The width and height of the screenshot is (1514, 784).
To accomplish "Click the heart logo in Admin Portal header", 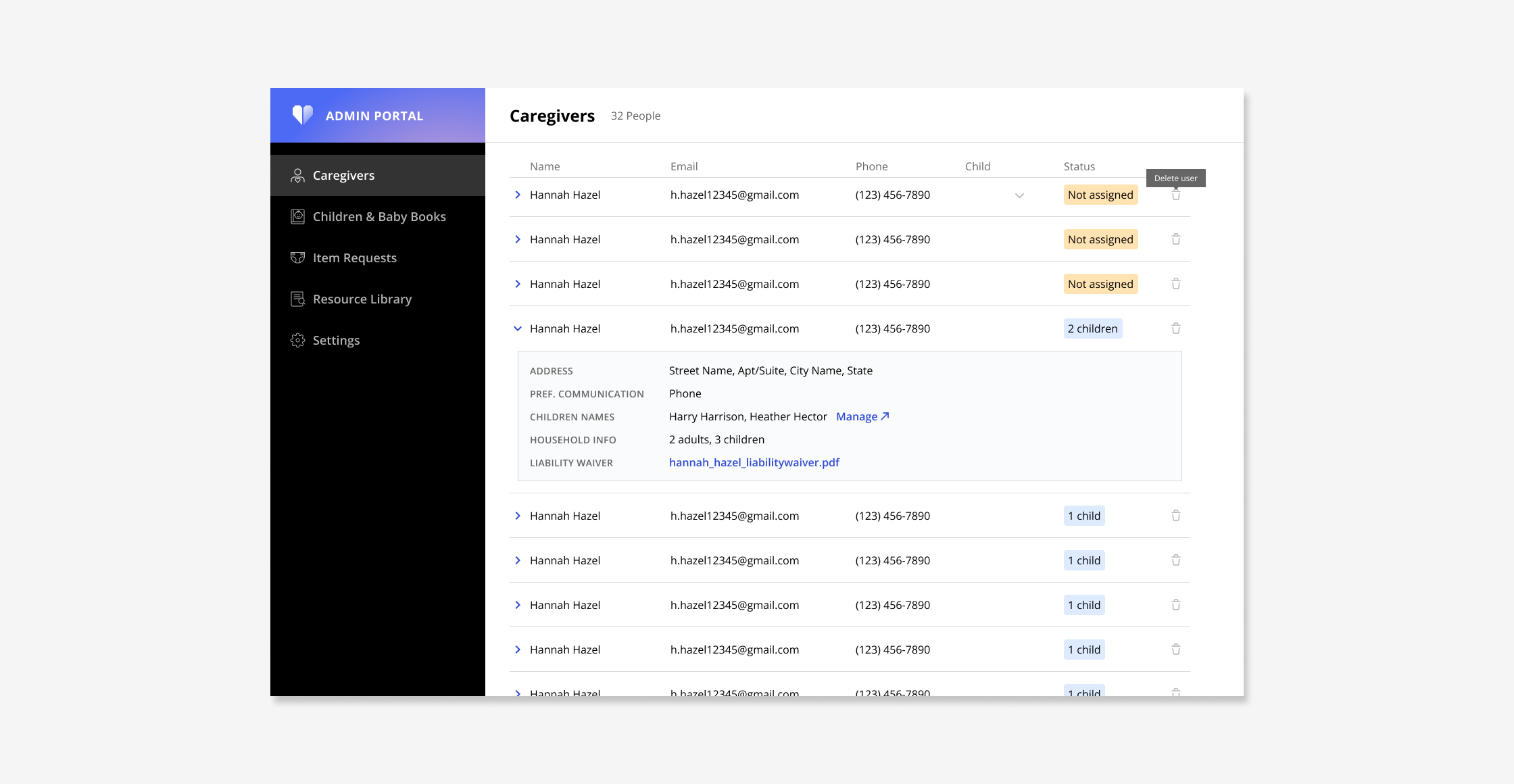I will click(x=302, y=115).
